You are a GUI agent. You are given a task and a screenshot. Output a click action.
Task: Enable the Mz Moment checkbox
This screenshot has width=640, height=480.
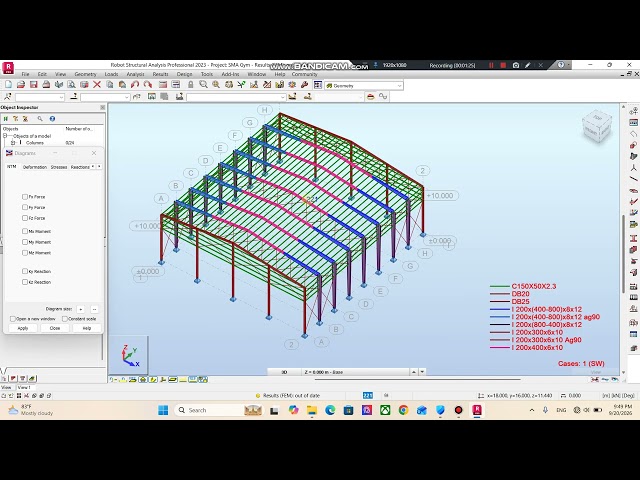point(25,253)
